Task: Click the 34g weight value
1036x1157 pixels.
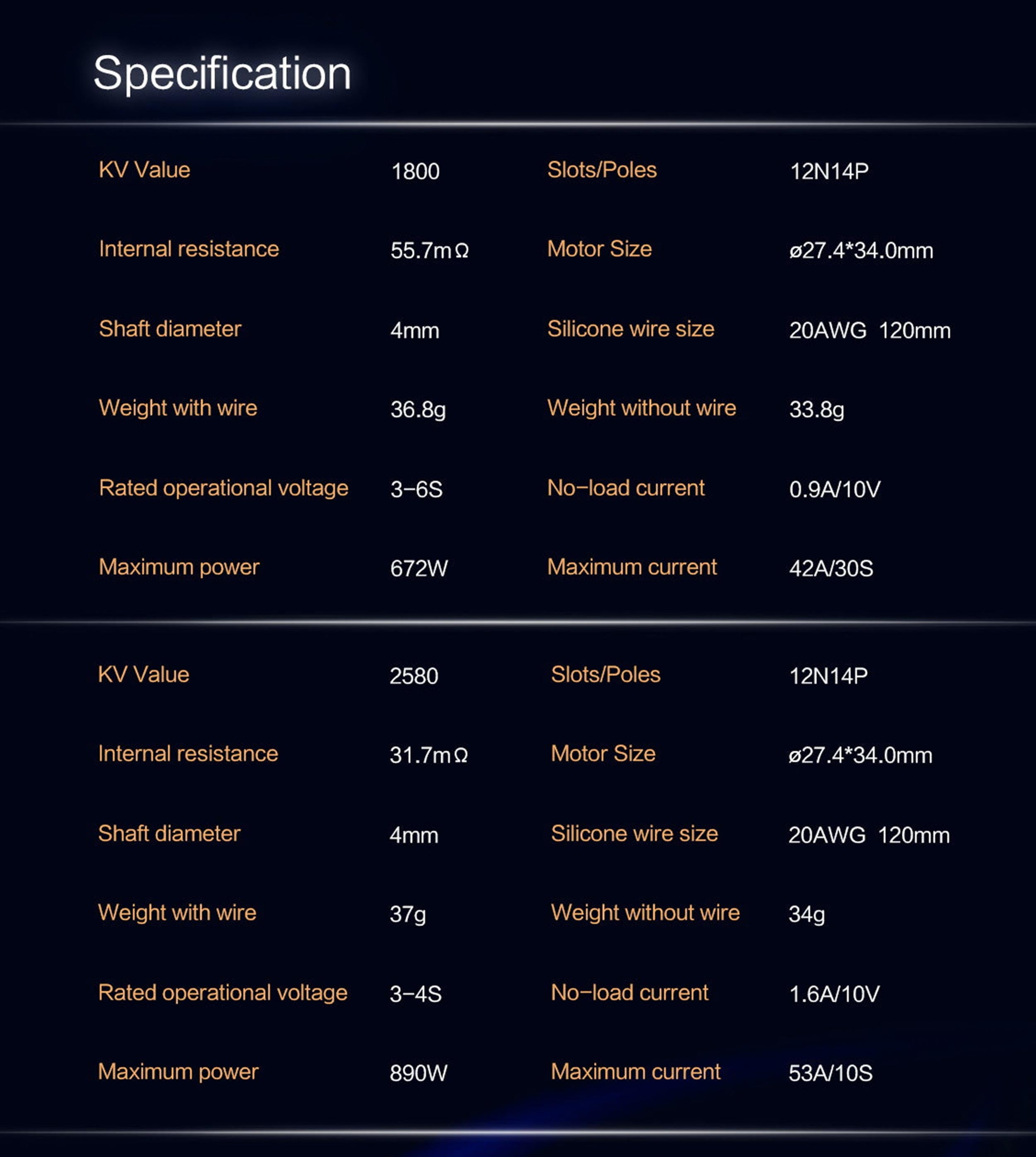Action: [806, 914]
